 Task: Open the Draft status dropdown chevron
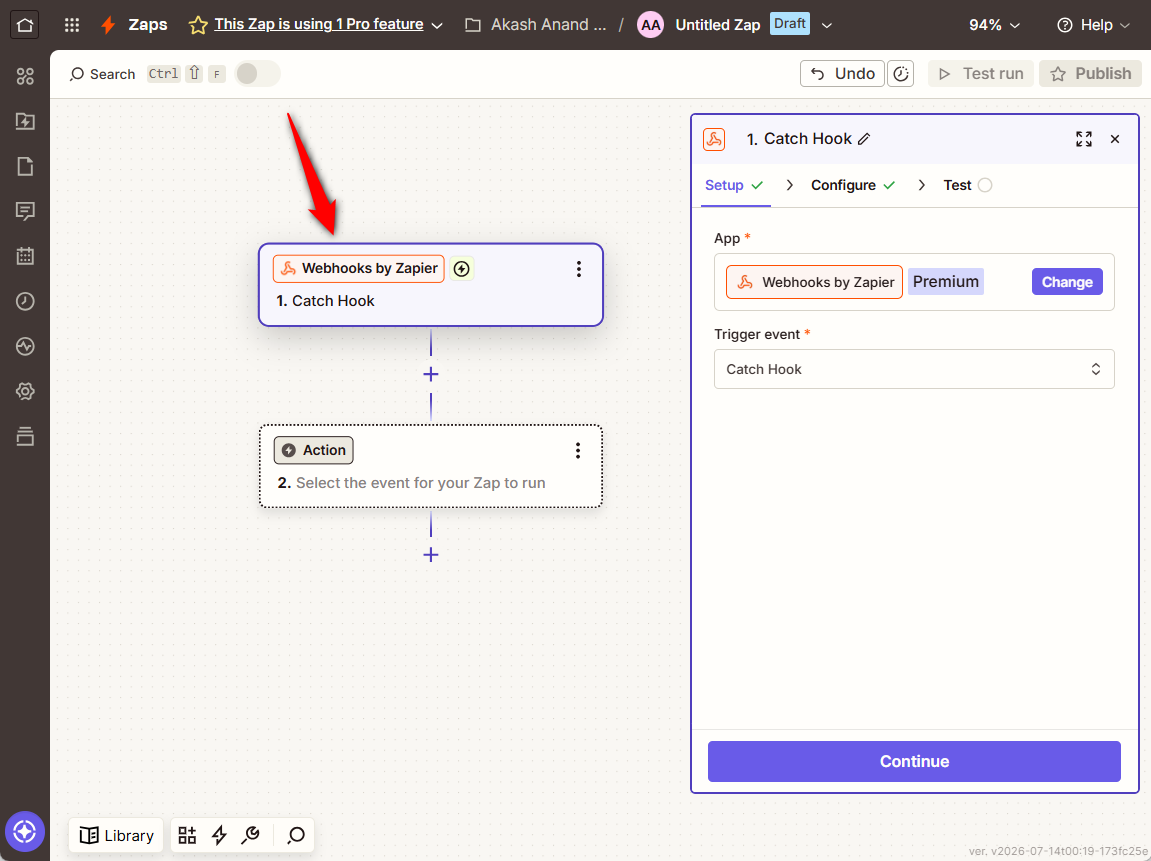827,26
